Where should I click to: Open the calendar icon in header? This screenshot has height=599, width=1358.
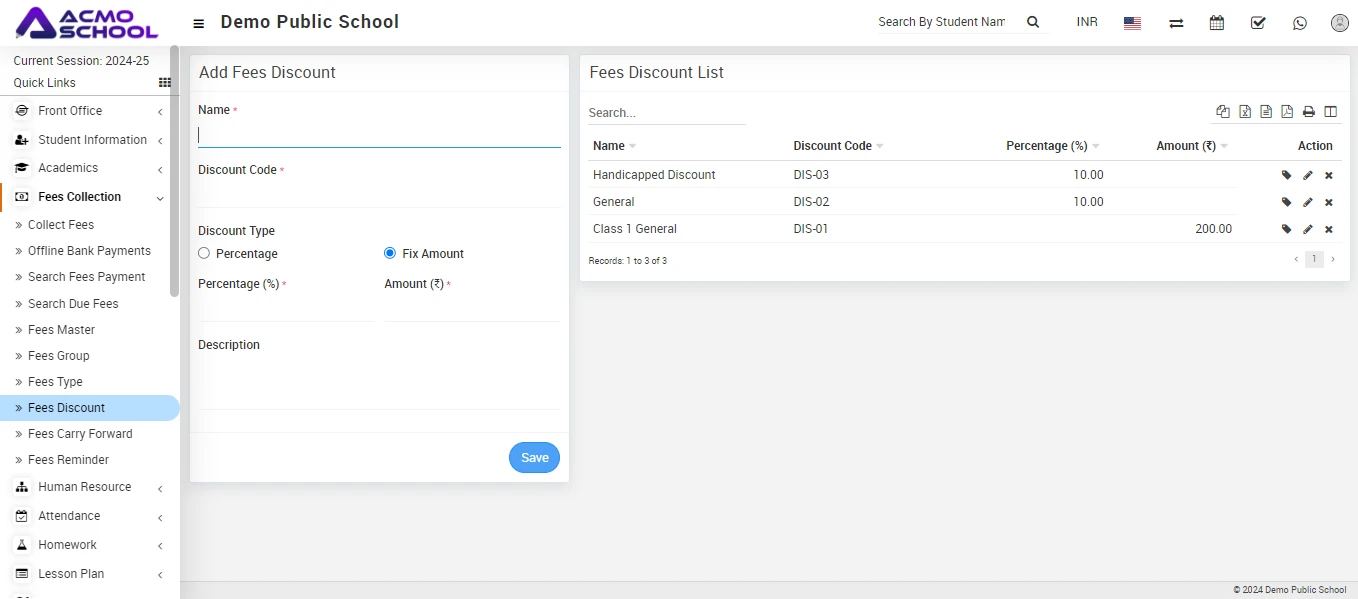(x=1217, y=23)
